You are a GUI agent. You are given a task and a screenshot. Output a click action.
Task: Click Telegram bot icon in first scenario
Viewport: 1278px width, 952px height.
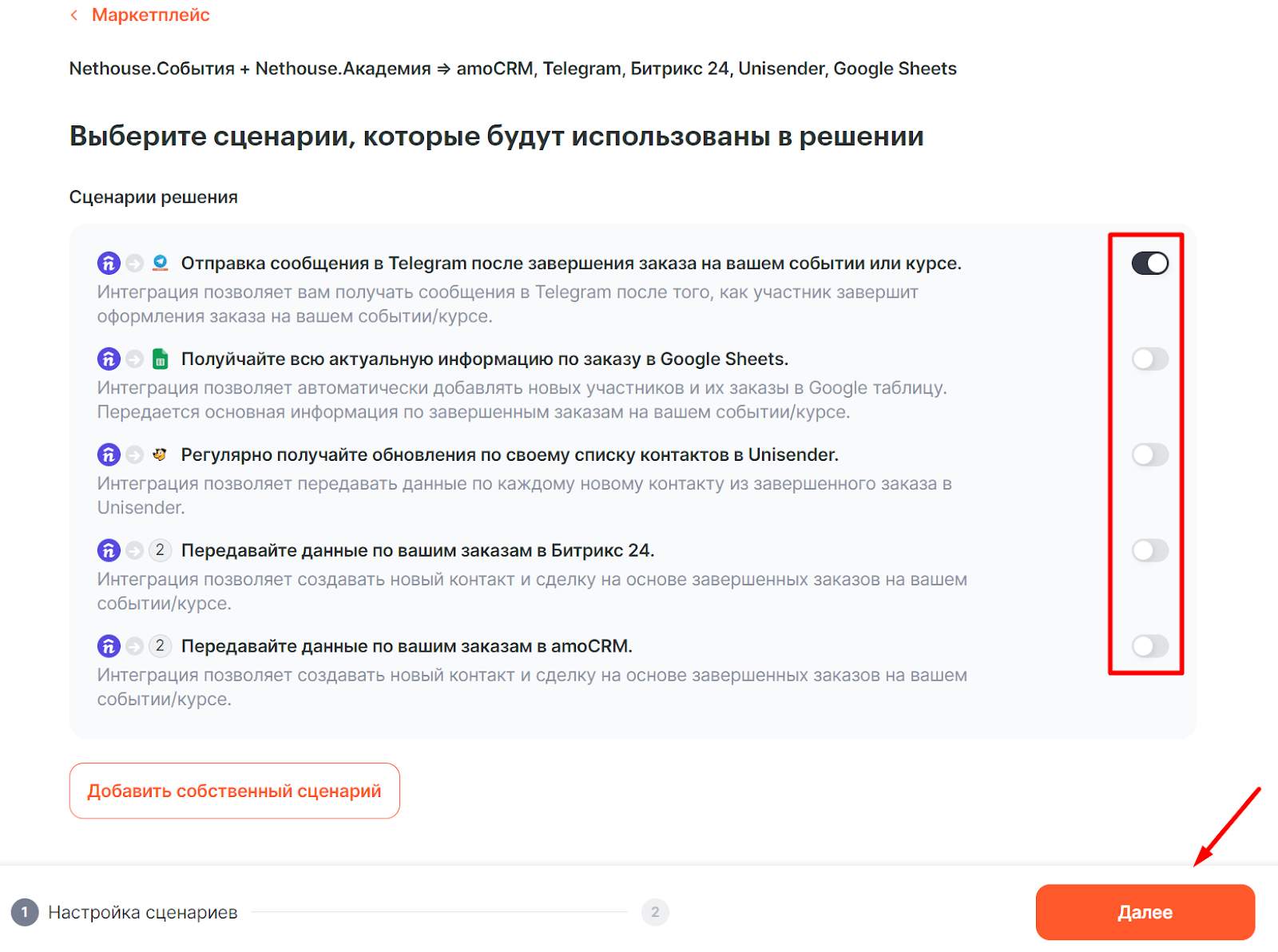pos(161,263)
